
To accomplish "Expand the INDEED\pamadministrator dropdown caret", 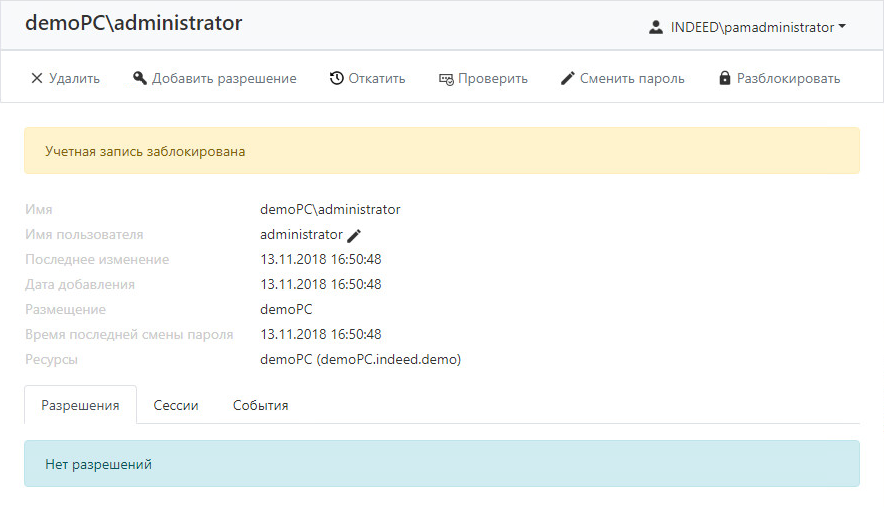I will click(x=842, y=27).
